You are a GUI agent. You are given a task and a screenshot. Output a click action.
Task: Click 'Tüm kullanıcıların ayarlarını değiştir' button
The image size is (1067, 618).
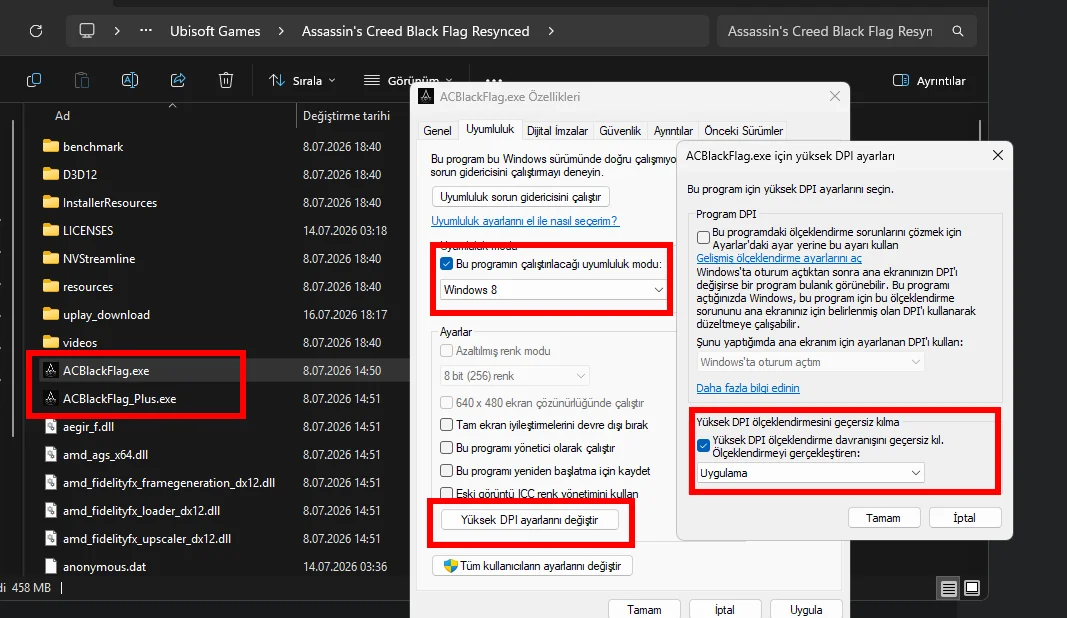[x=532, y=566]
